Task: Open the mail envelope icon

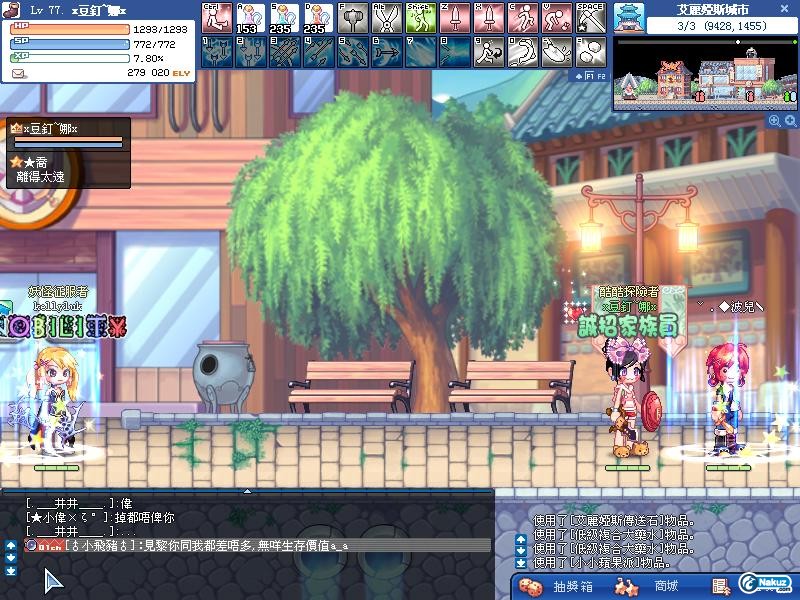Action: click(x=18, y=74)
